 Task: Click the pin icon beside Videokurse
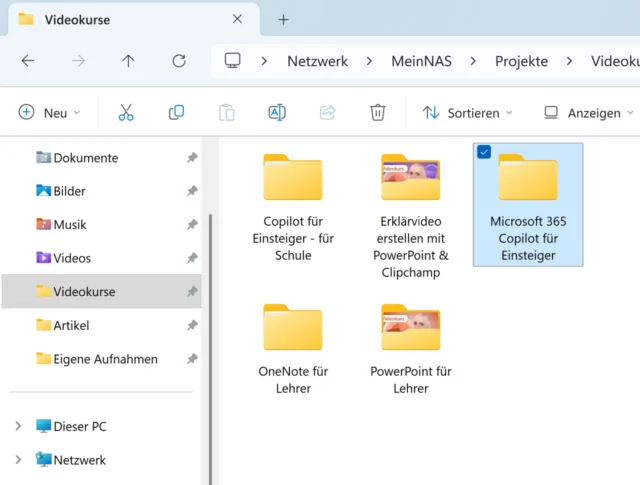192,291
